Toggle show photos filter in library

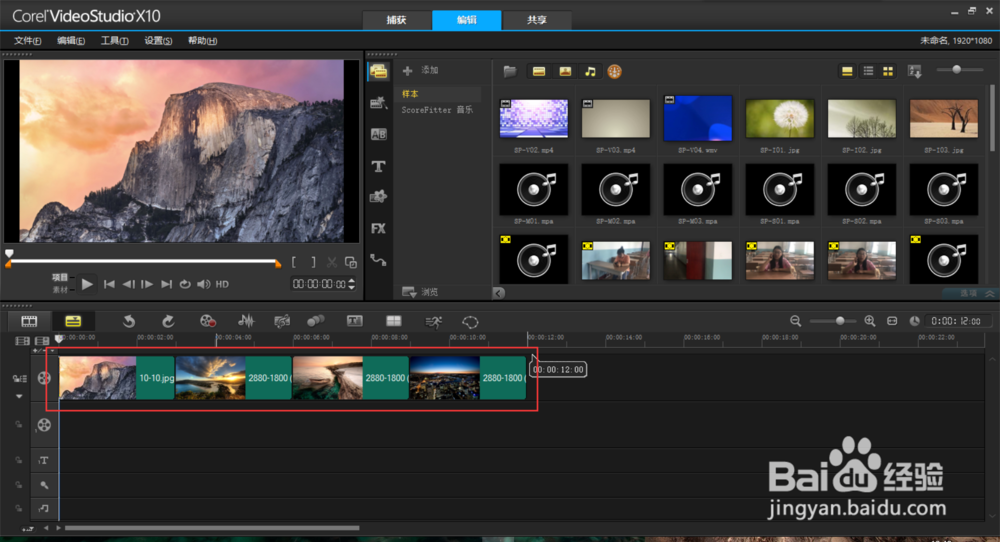565,71
